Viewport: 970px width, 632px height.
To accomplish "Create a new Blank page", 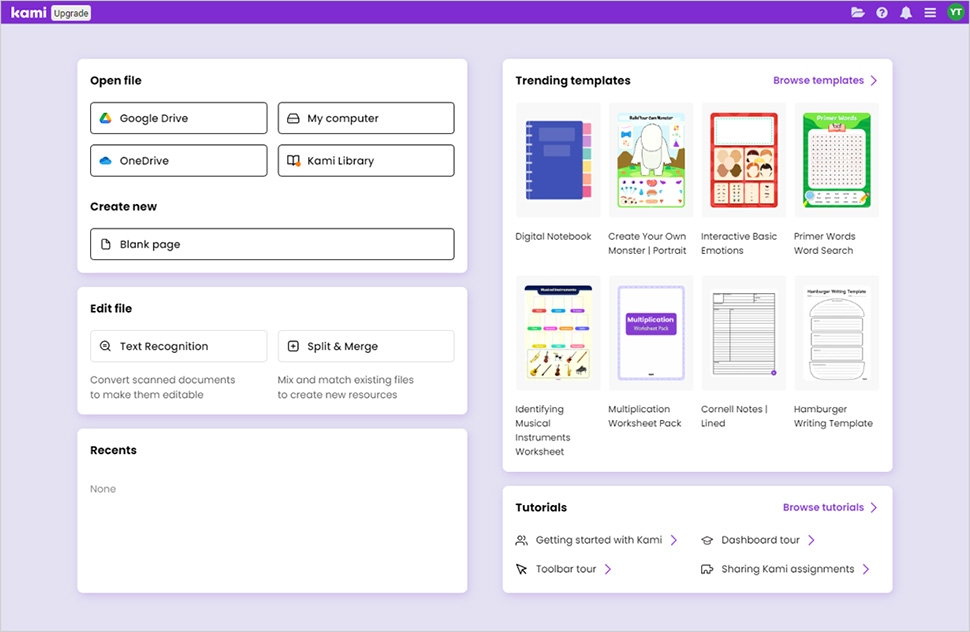I will click(x=272, y=244).
